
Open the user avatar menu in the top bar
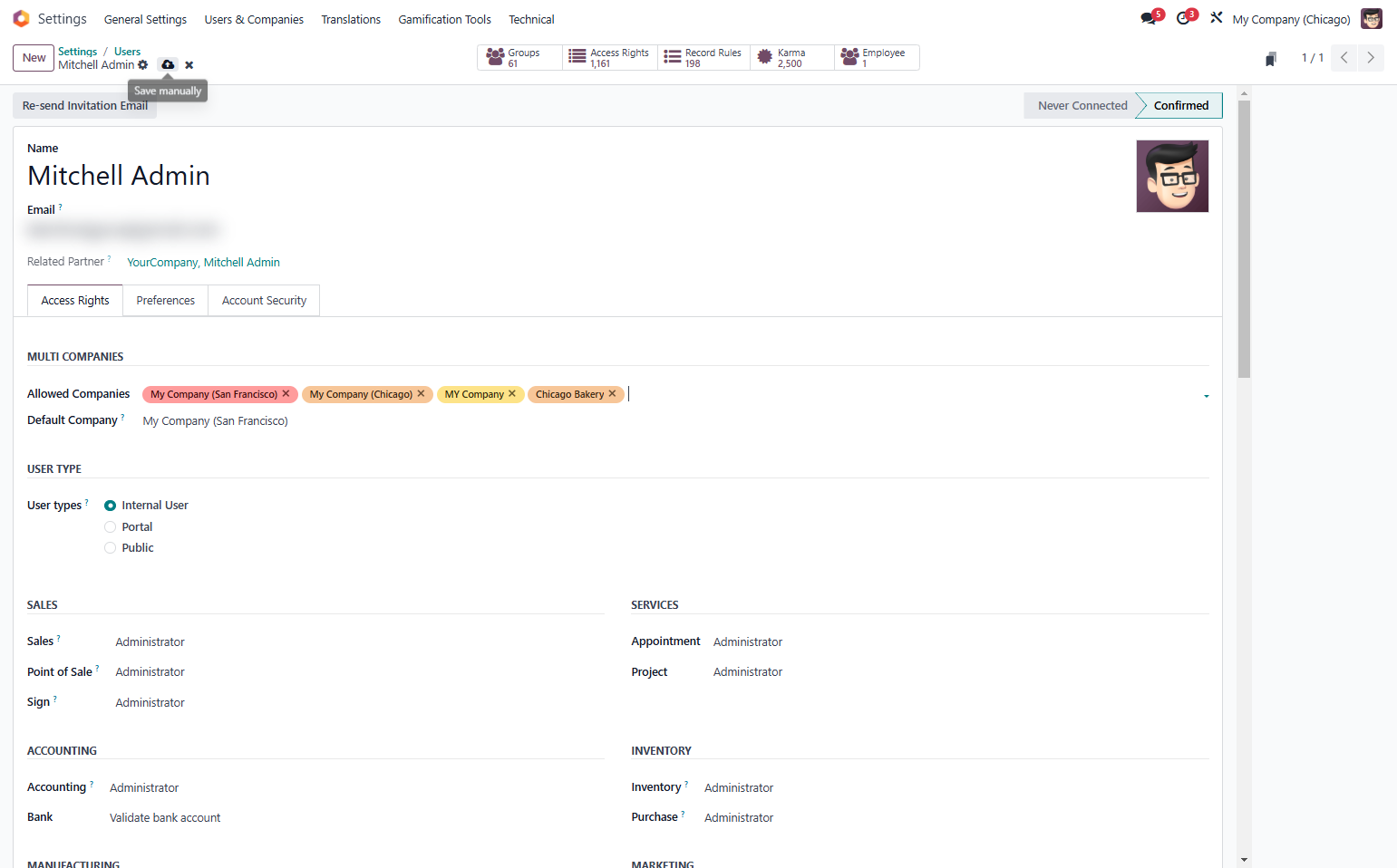pos(1372,19)
